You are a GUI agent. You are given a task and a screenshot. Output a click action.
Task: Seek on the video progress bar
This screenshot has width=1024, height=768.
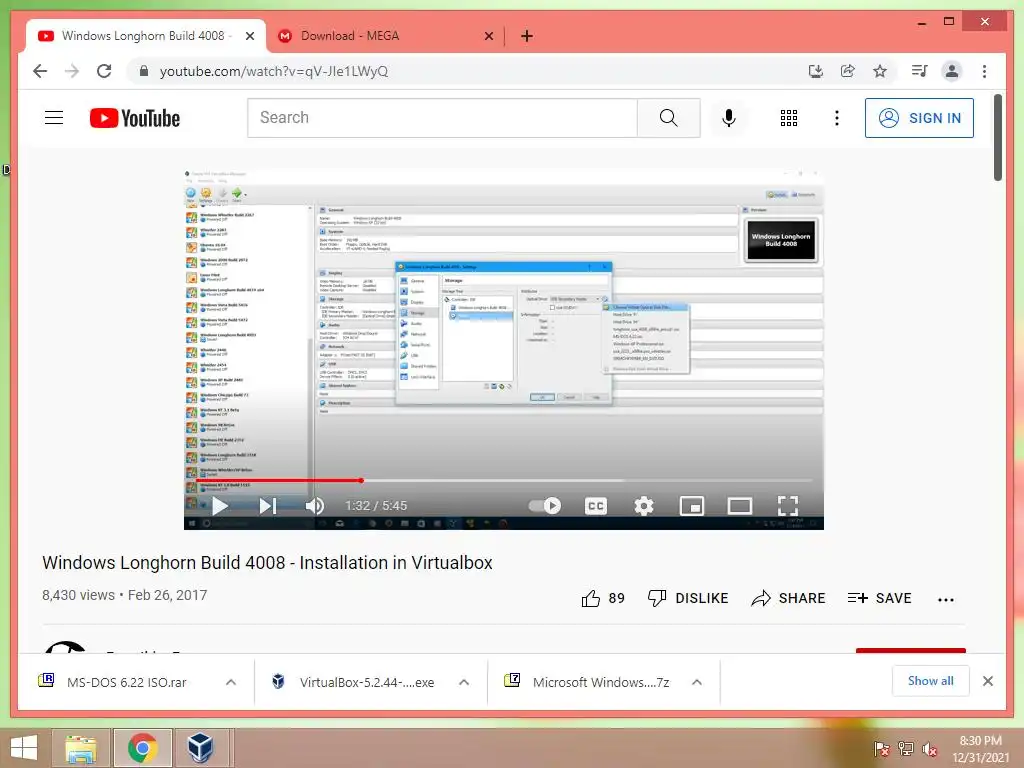[504, 481]
